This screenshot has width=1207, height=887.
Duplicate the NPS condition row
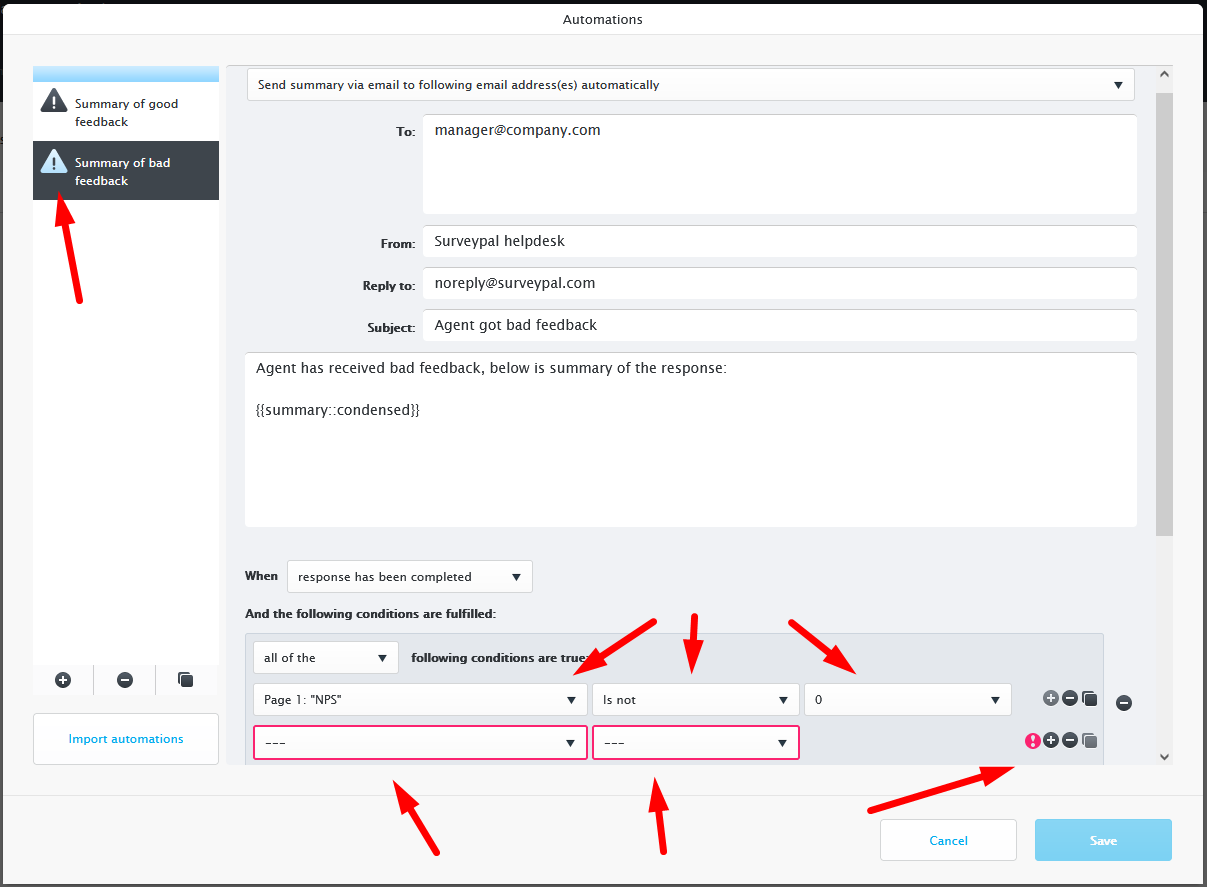coord(1090,699)
